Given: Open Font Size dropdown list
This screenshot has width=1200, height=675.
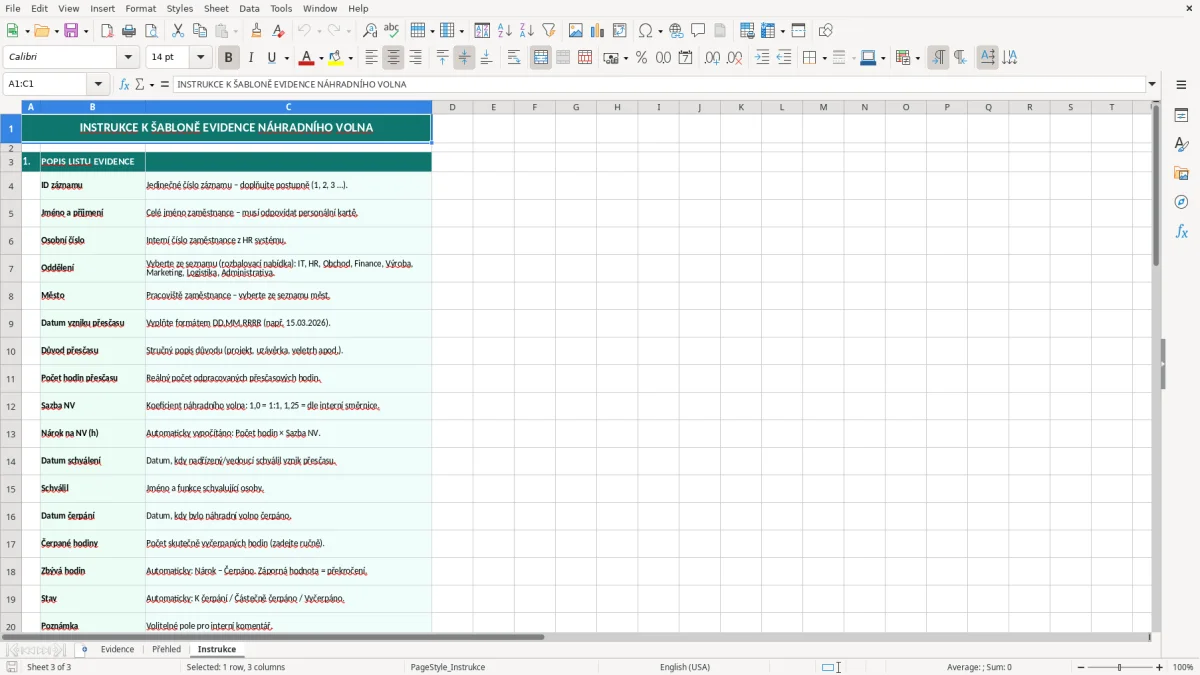Looking at the screenshot, I should click(201, 58).
